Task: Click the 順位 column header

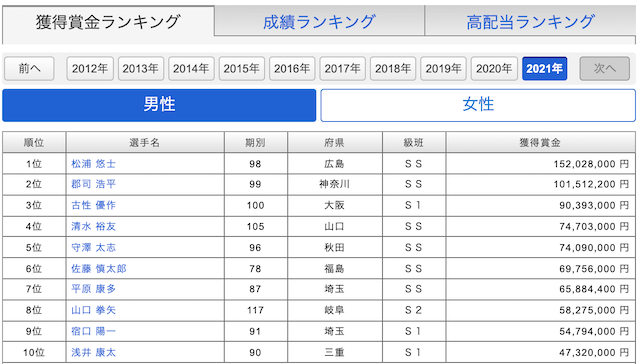Action: (34, 142)
